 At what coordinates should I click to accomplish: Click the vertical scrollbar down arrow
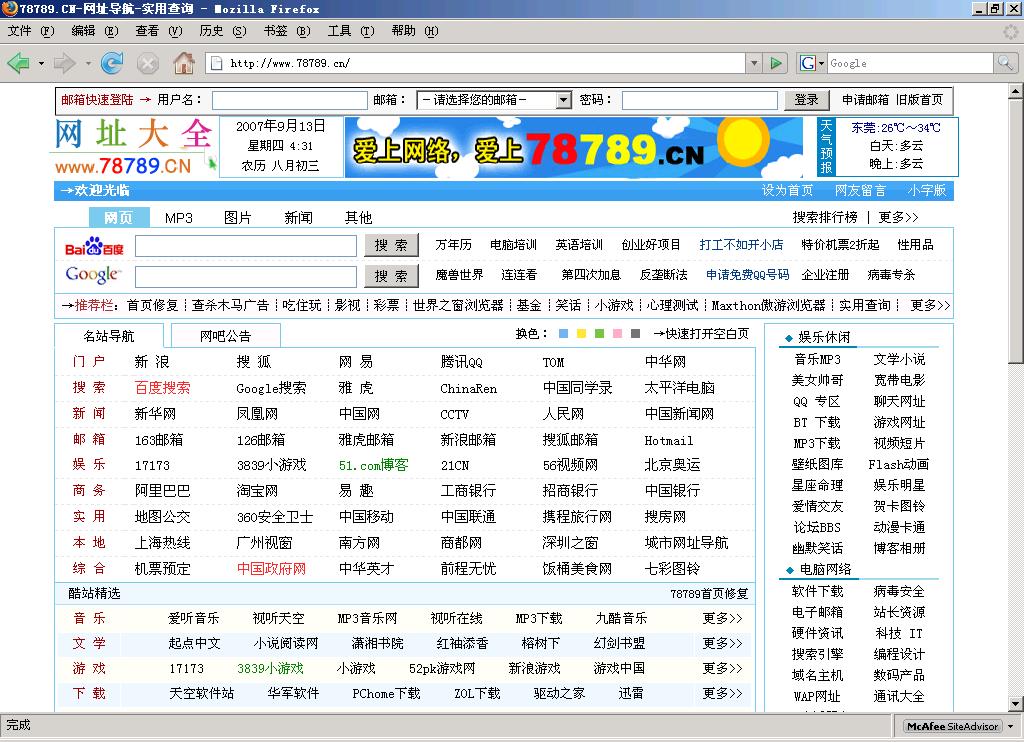pos(1016,704)
